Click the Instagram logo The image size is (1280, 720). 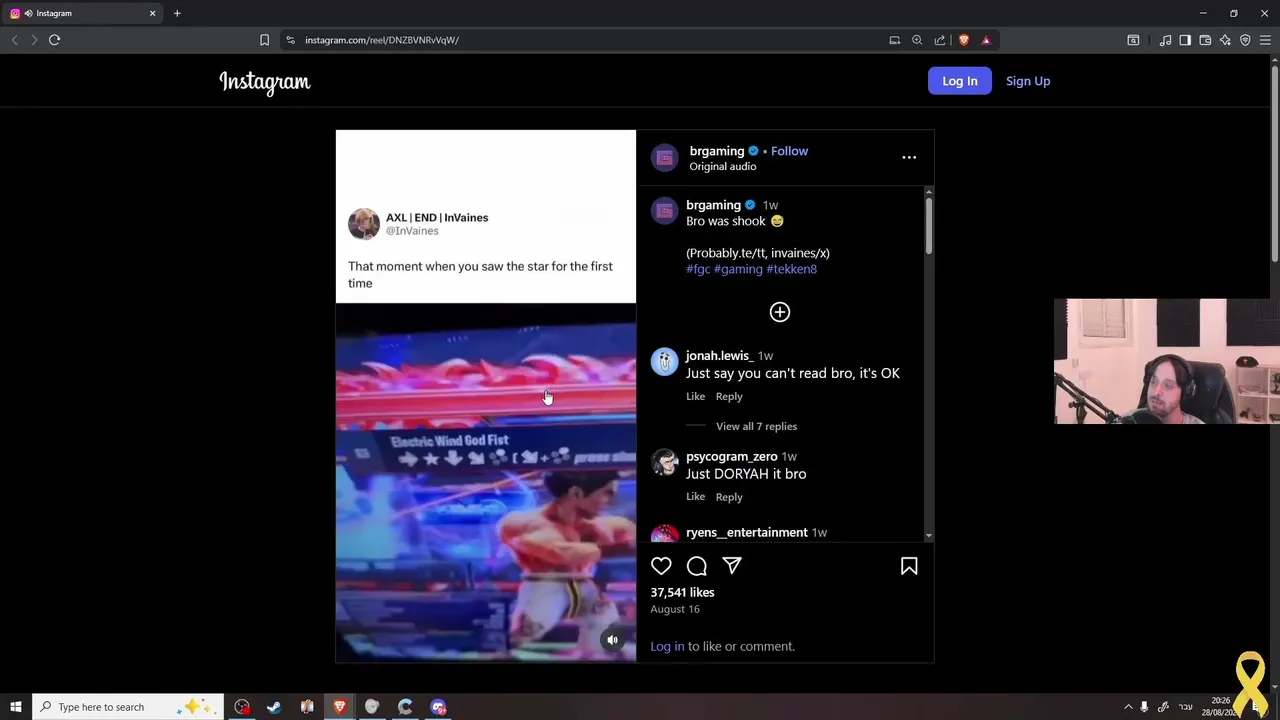point(265,82)
